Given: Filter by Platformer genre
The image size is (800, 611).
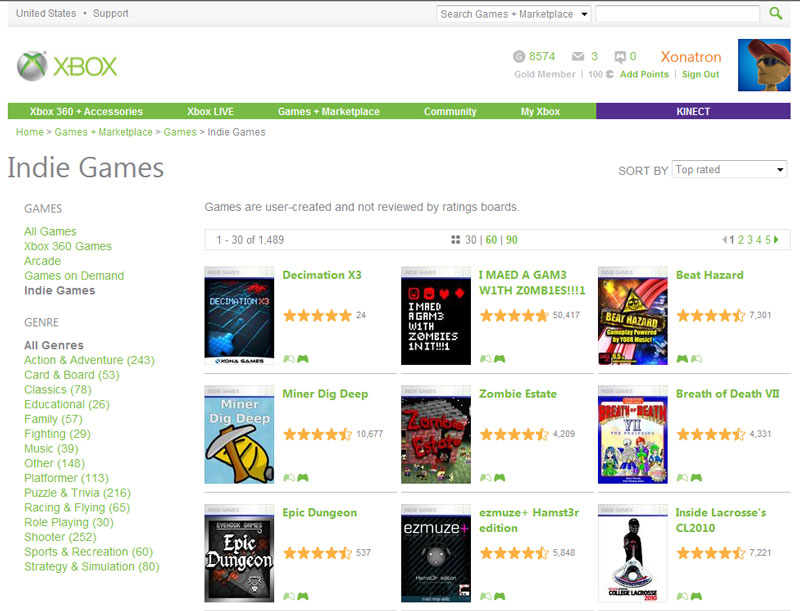Looking at the screenshot, I should 66,478.
